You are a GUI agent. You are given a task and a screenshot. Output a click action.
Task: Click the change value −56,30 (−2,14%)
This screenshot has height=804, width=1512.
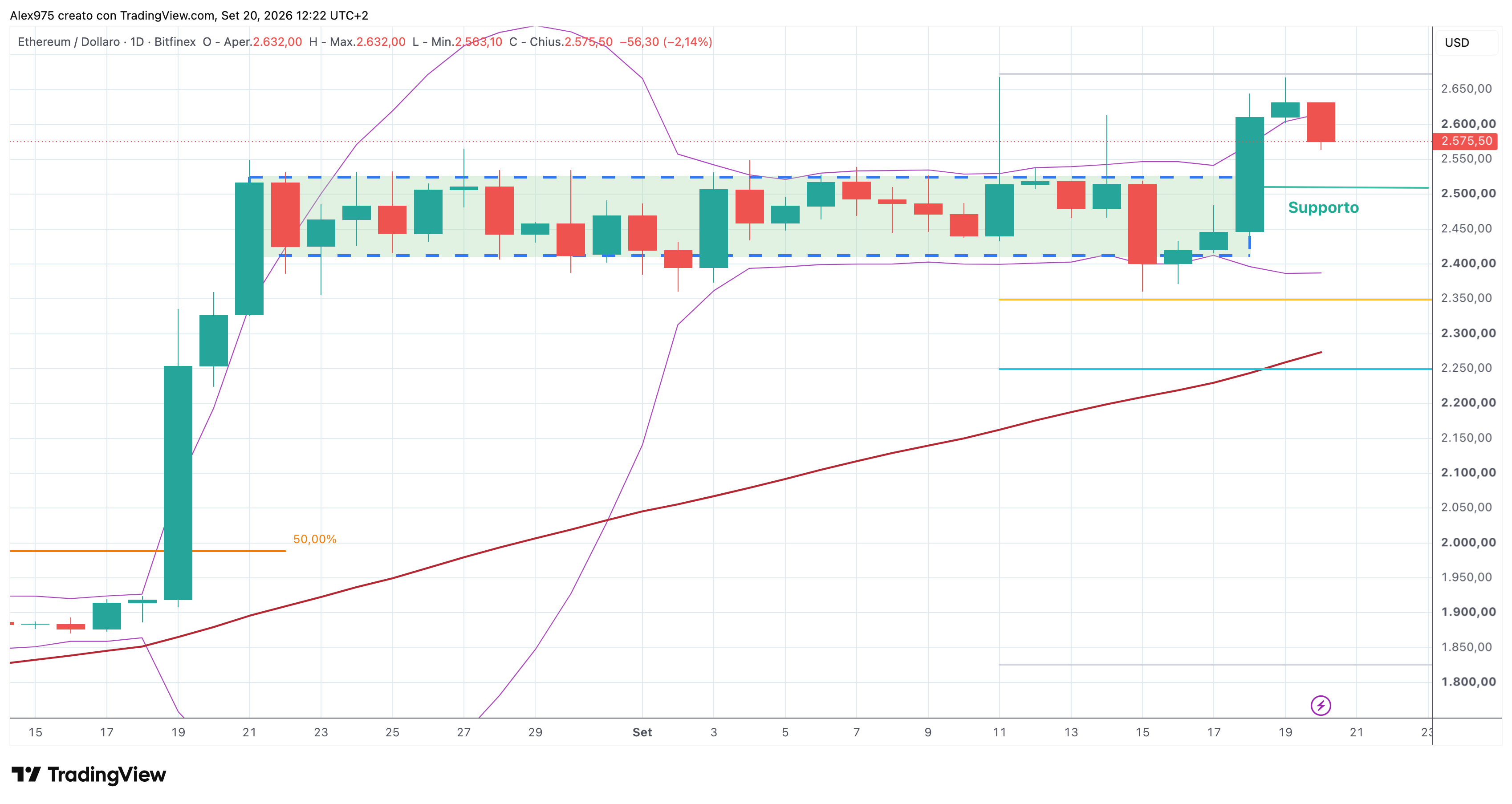pos(666,42)
